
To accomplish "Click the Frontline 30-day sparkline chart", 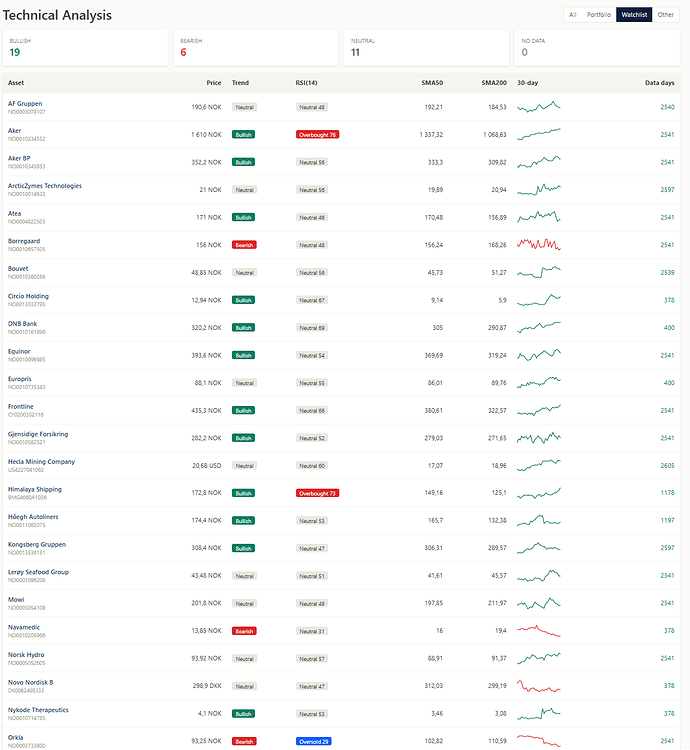I will 538,410.
